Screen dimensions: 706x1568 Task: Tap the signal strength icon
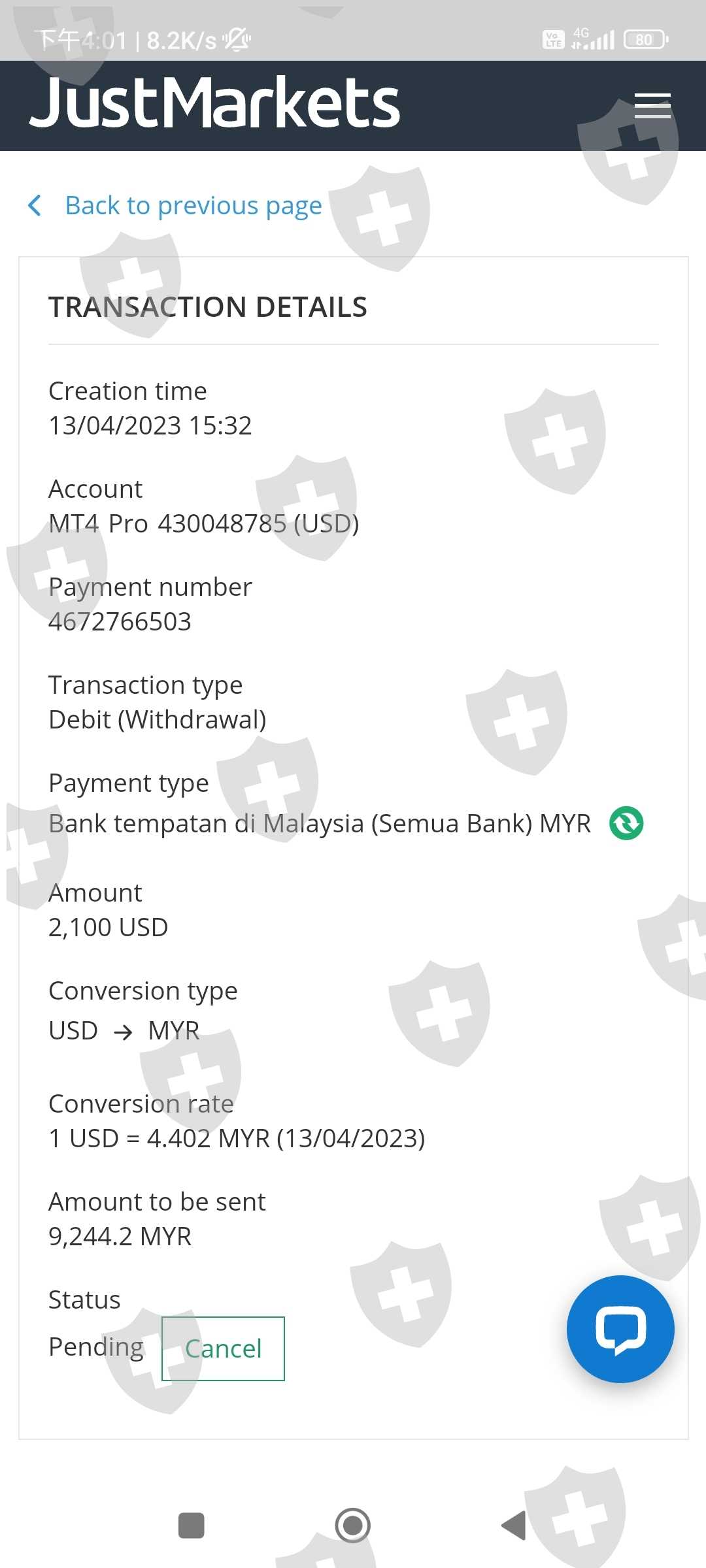tap(594, 39)
